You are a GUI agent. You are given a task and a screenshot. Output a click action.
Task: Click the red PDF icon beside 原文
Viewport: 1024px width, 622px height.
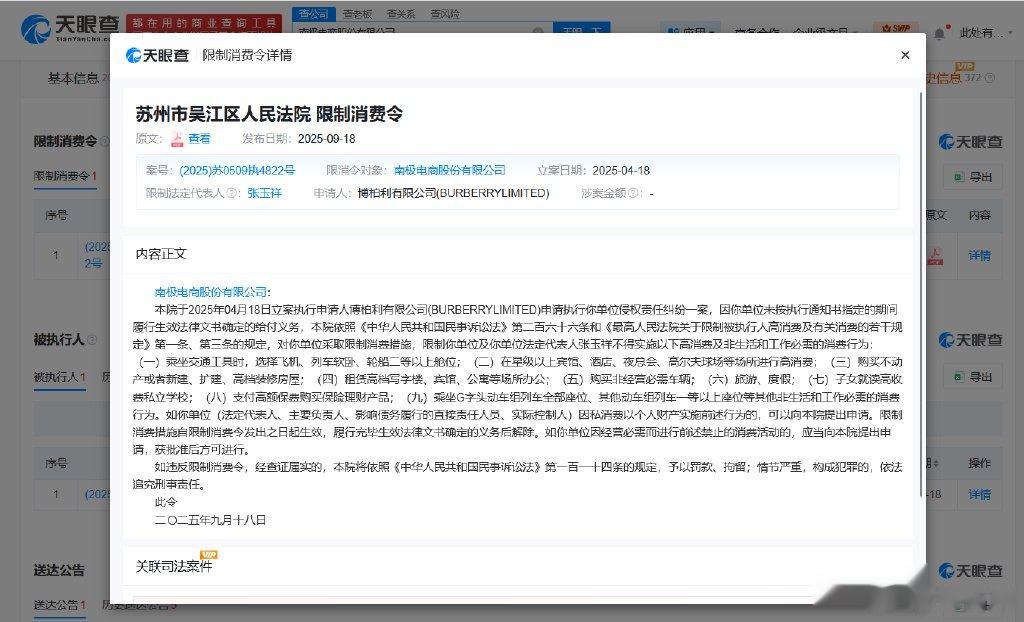pos(177,139)
